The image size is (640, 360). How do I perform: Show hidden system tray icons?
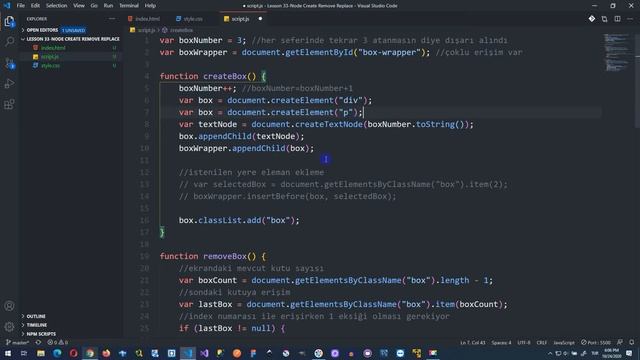click(x=550, y=353)
